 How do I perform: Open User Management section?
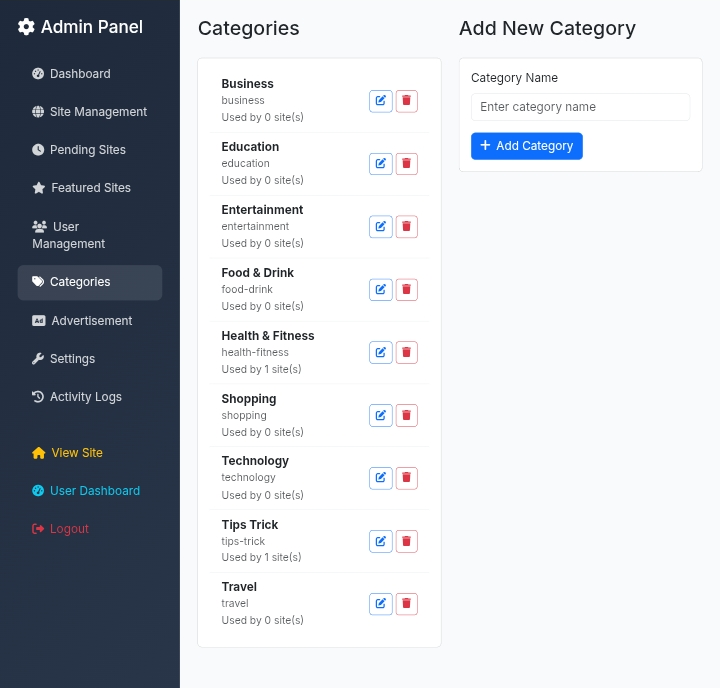point(90,235)
